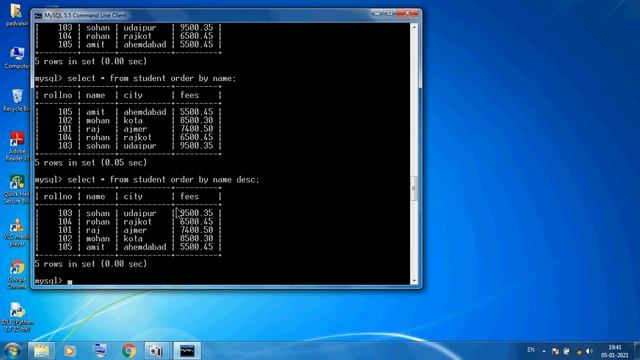The width and height of the screenshot is (640, 360).
Task: Select the IDLE Python desktop shortcut
Action: click(17, 317)
